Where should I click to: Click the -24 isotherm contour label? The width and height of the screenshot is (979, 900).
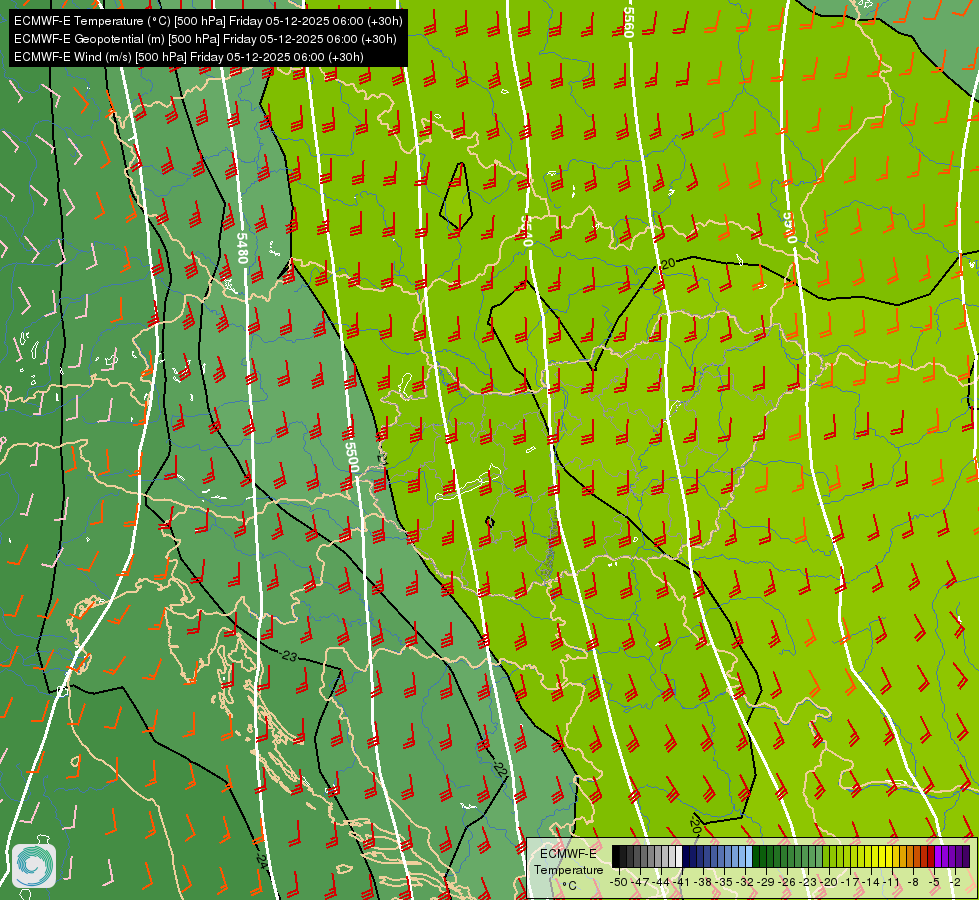coord(260,860)
